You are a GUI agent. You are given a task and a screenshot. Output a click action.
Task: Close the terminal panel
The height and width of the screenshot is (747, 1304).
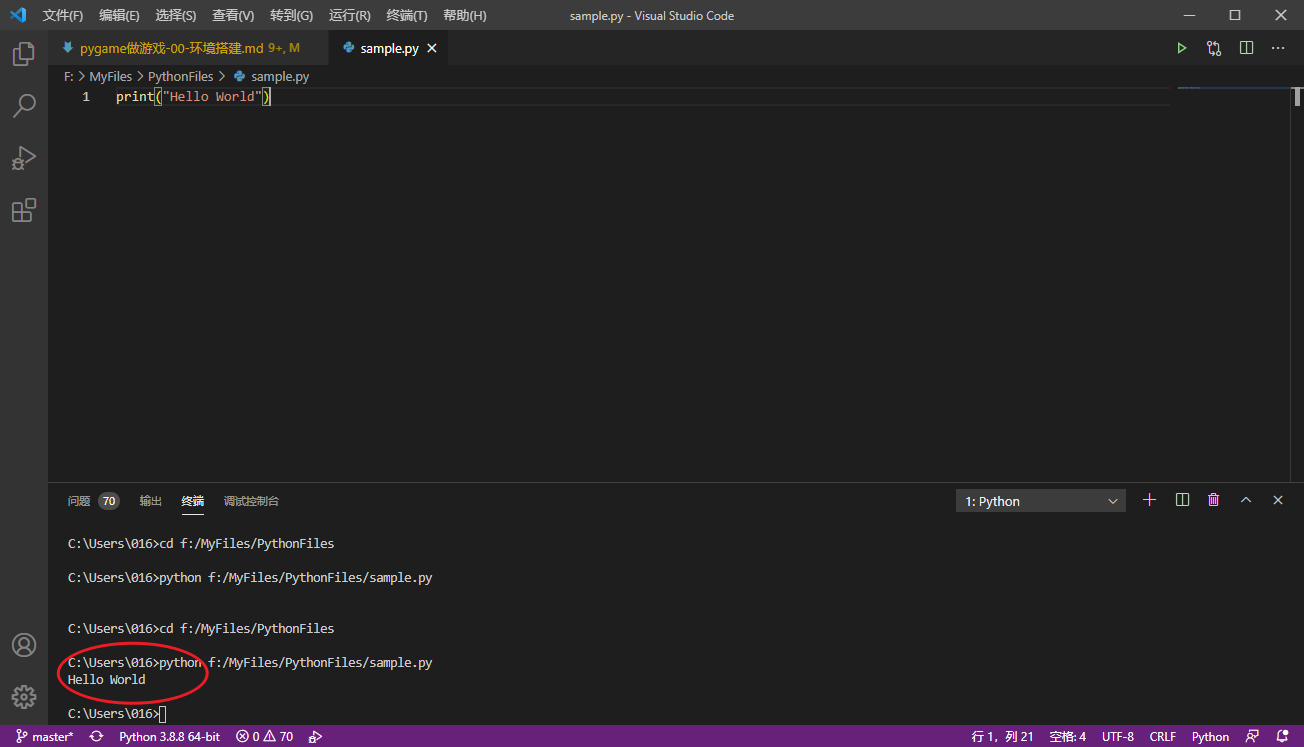pyautogui.click(x=1278, y=500)
